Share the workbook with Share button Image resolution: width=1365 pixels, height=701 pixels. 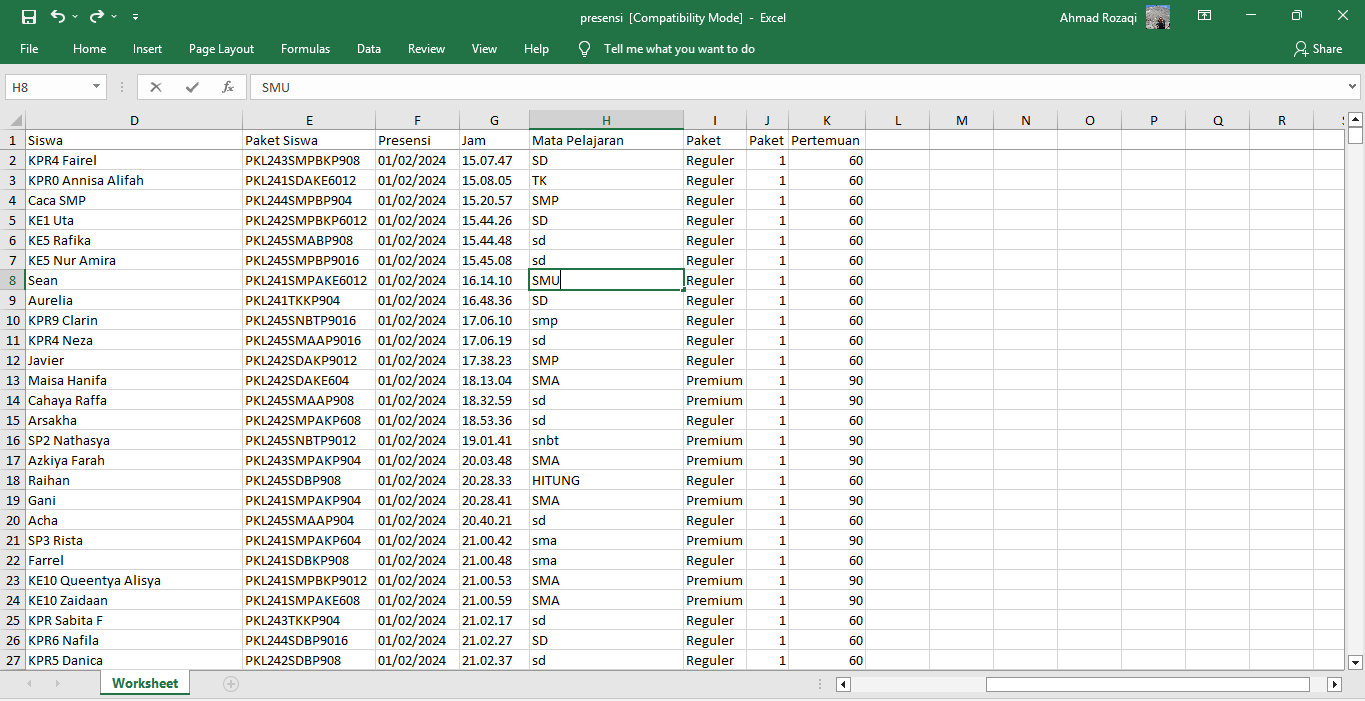[x=1317, y=49]
